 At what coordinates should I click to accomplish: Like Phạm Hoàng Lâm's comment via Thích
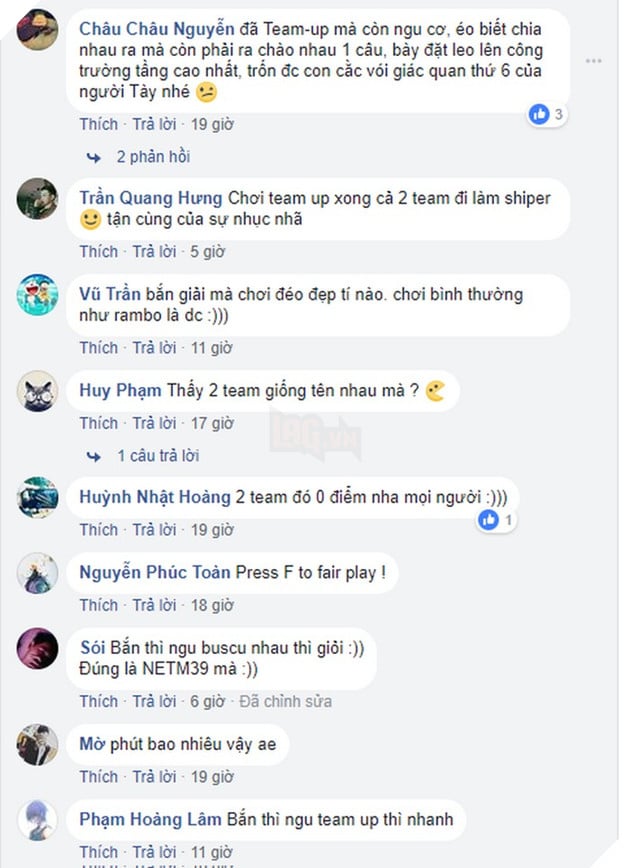coord(98,852)
